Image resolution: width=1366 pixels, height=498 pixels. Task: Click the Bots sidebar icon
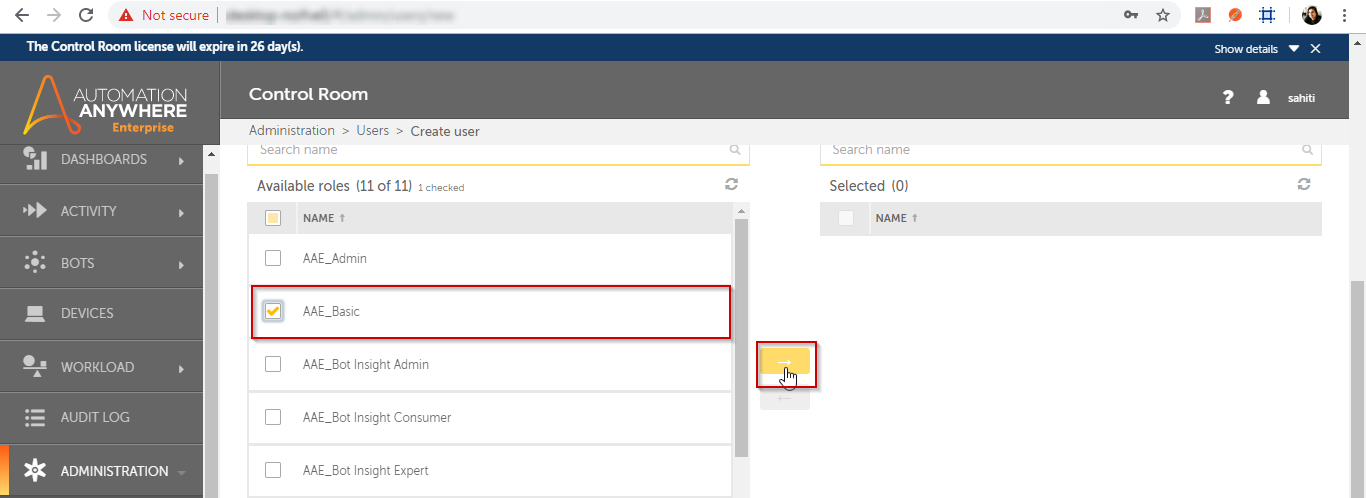pyautogui.click(x=35, y=263)
